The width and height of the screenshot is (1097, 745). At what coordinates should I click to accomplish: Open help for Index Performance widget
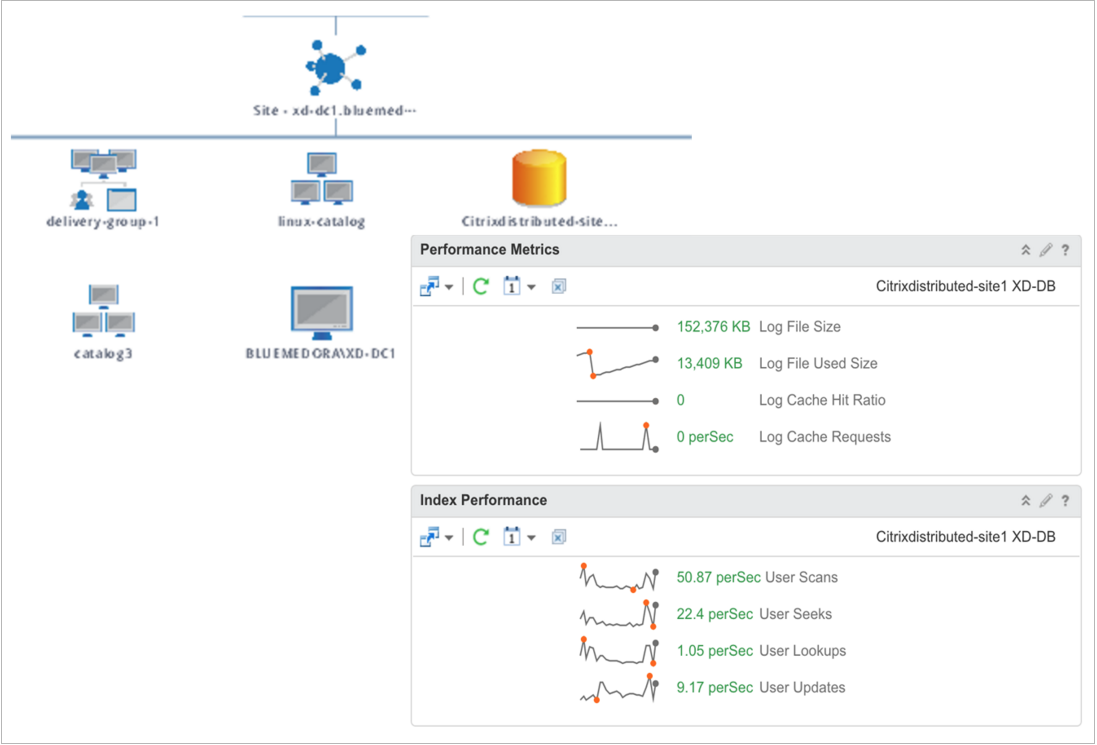click(x=1065, y=500)
